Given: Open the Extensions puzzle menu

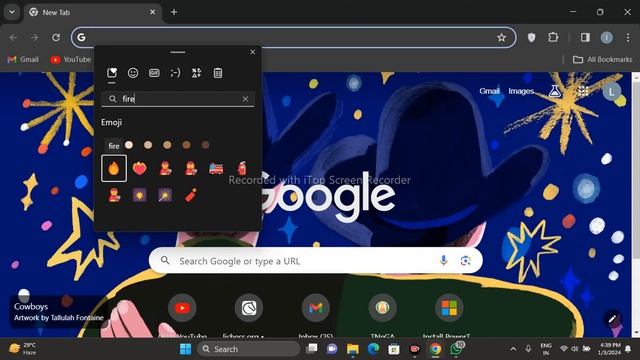Looking at the screenshot, I should pos(553,38).
